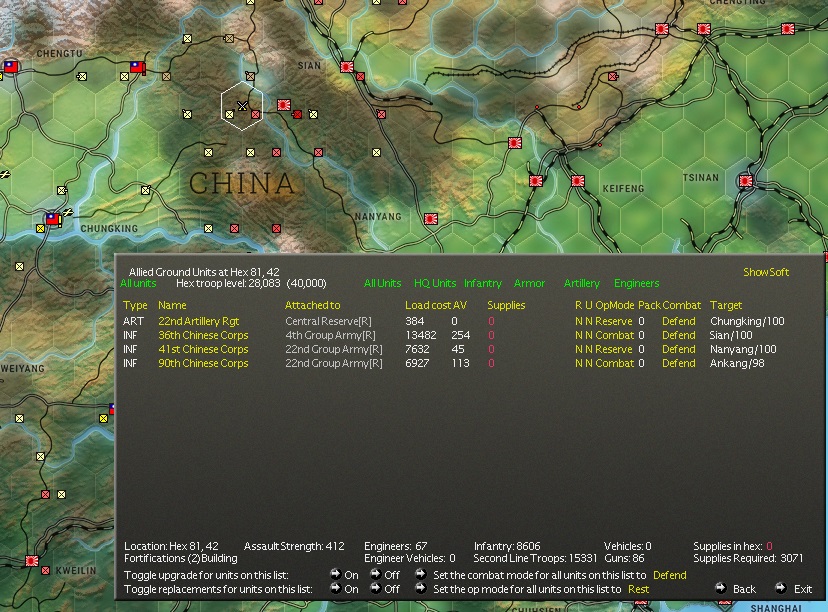Select the Chinese flag base at Chungking
This screenshot has width=828, height=612.
[53, 218]
